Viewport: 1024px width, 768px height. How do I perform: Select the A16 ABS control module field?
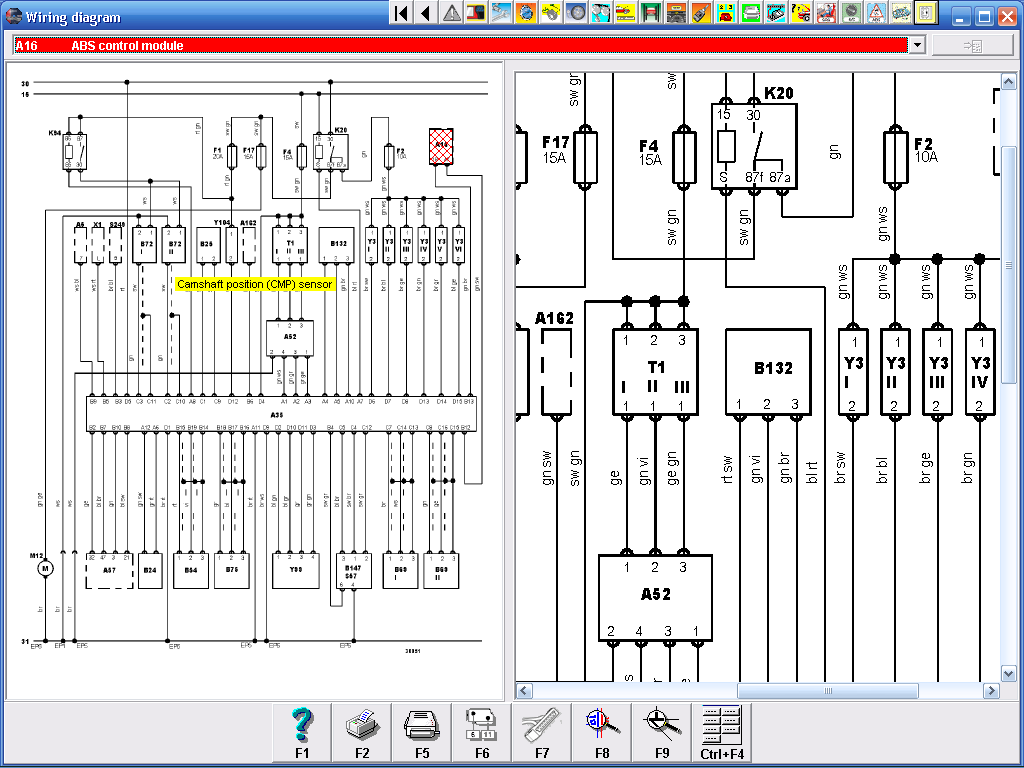pos(460,45)
